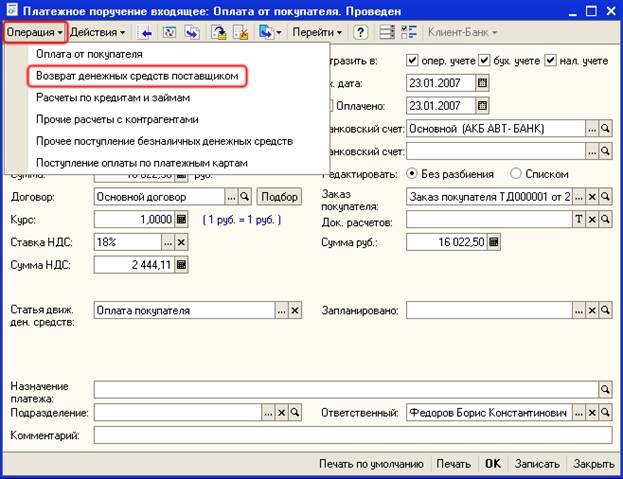Open calculator for Сумма руб. field
Screen dimensions: 623x479
click(493, 242)
